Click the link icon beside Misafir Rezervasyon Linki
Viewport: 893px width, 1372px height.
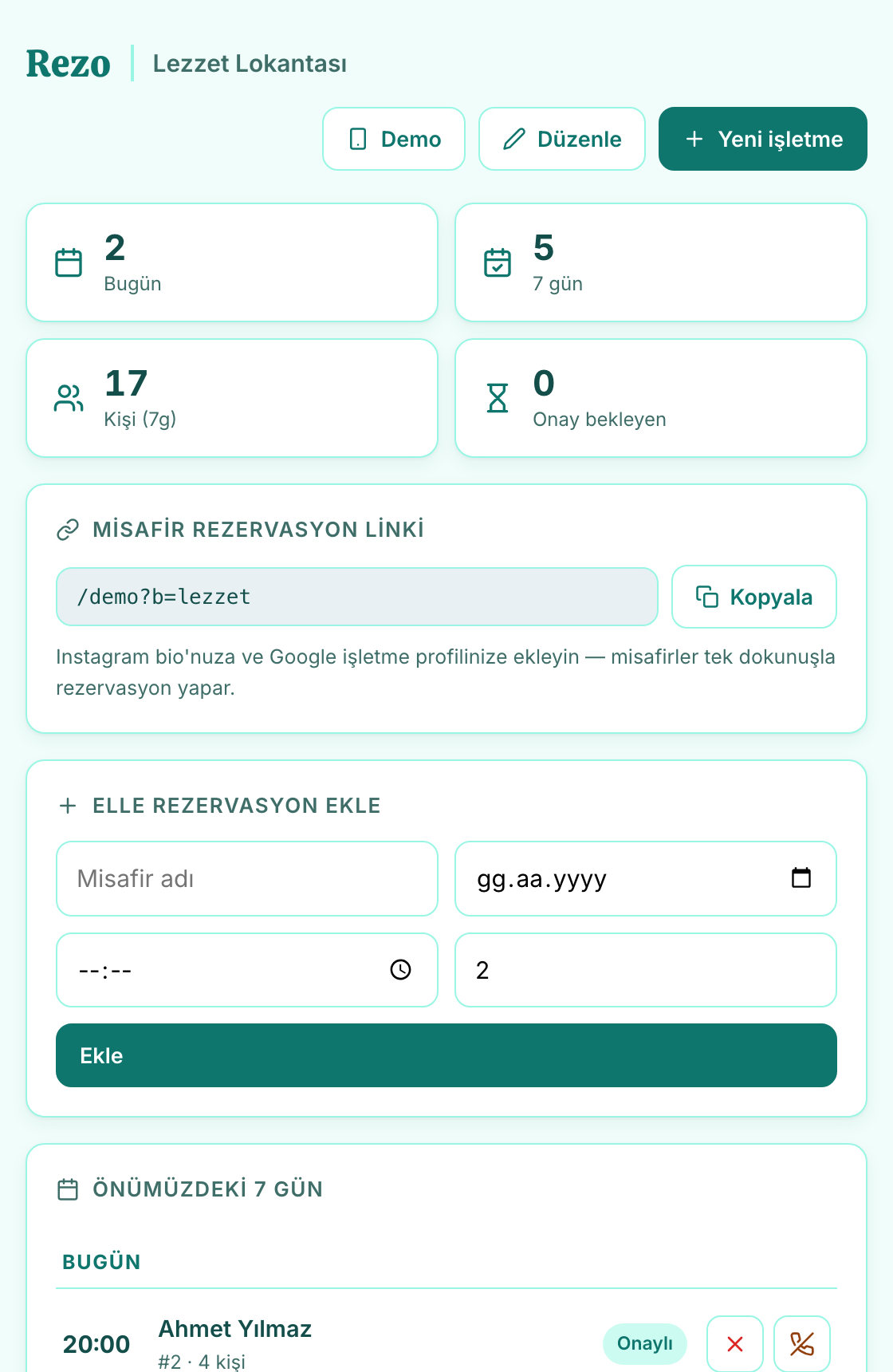click(68, 530)
